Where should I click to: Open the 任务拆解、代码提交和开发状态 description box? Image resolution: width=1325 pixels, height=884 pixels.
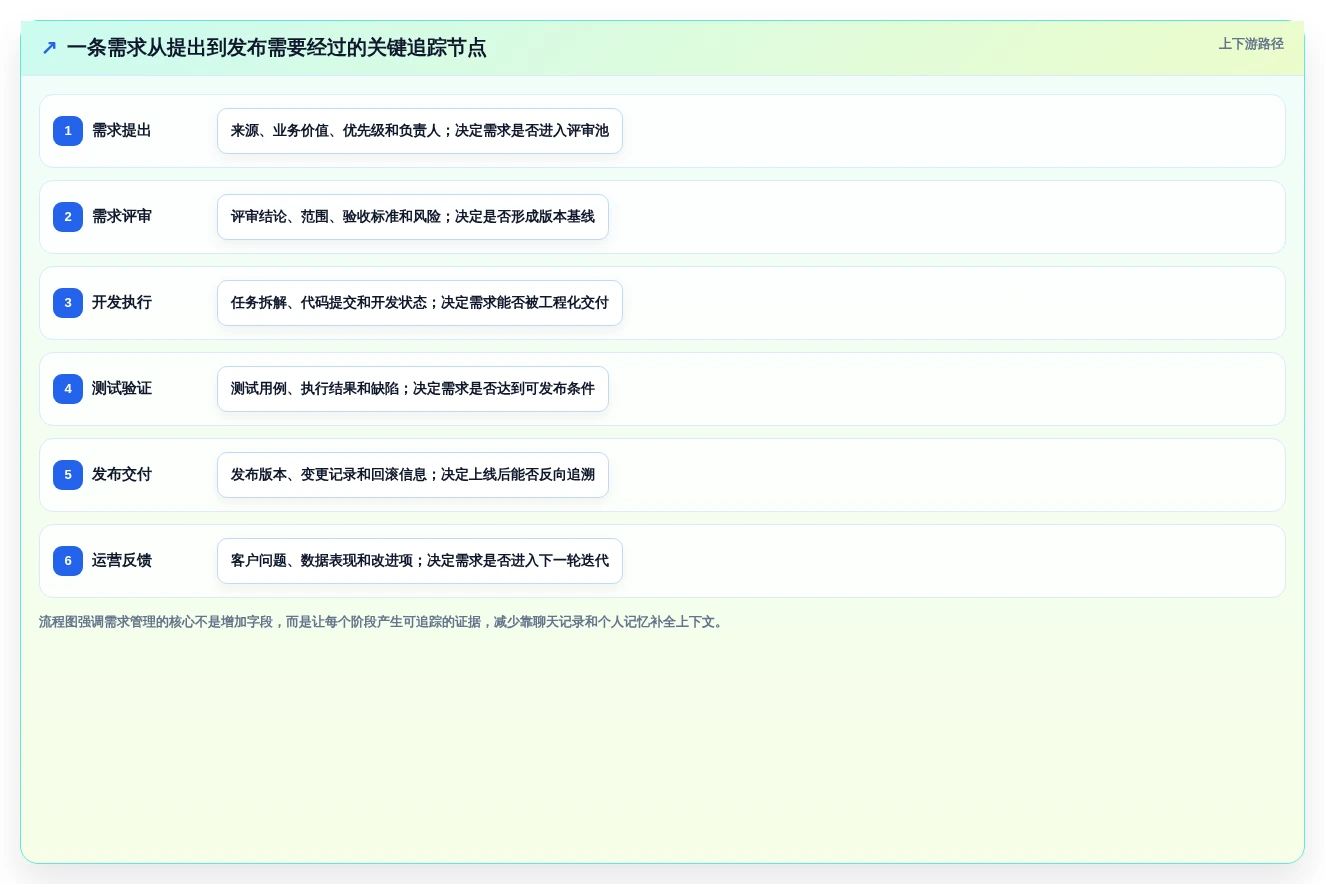tap(420, 303)
